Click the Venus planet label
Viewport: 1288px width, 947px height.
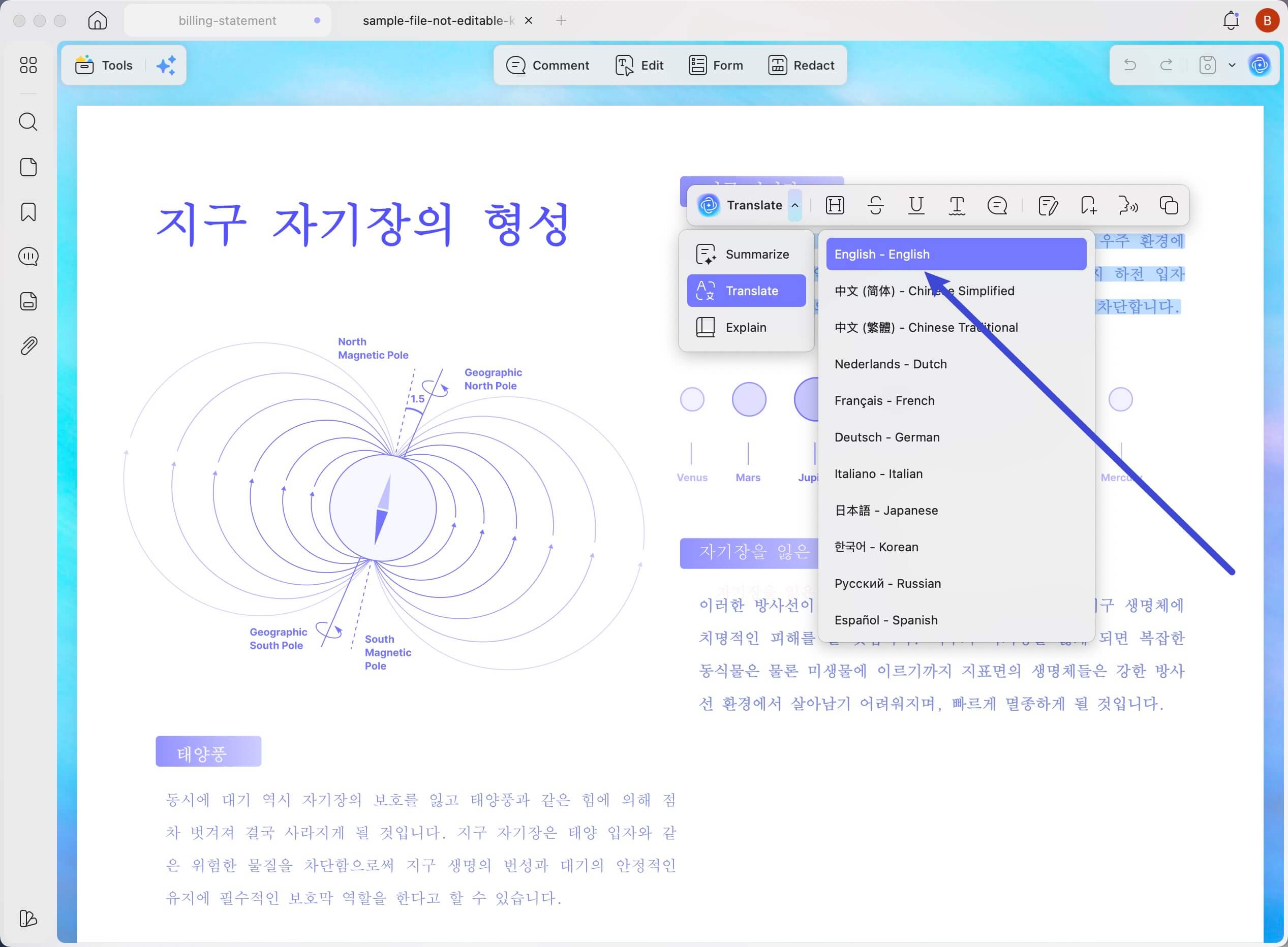click(692, 478)
